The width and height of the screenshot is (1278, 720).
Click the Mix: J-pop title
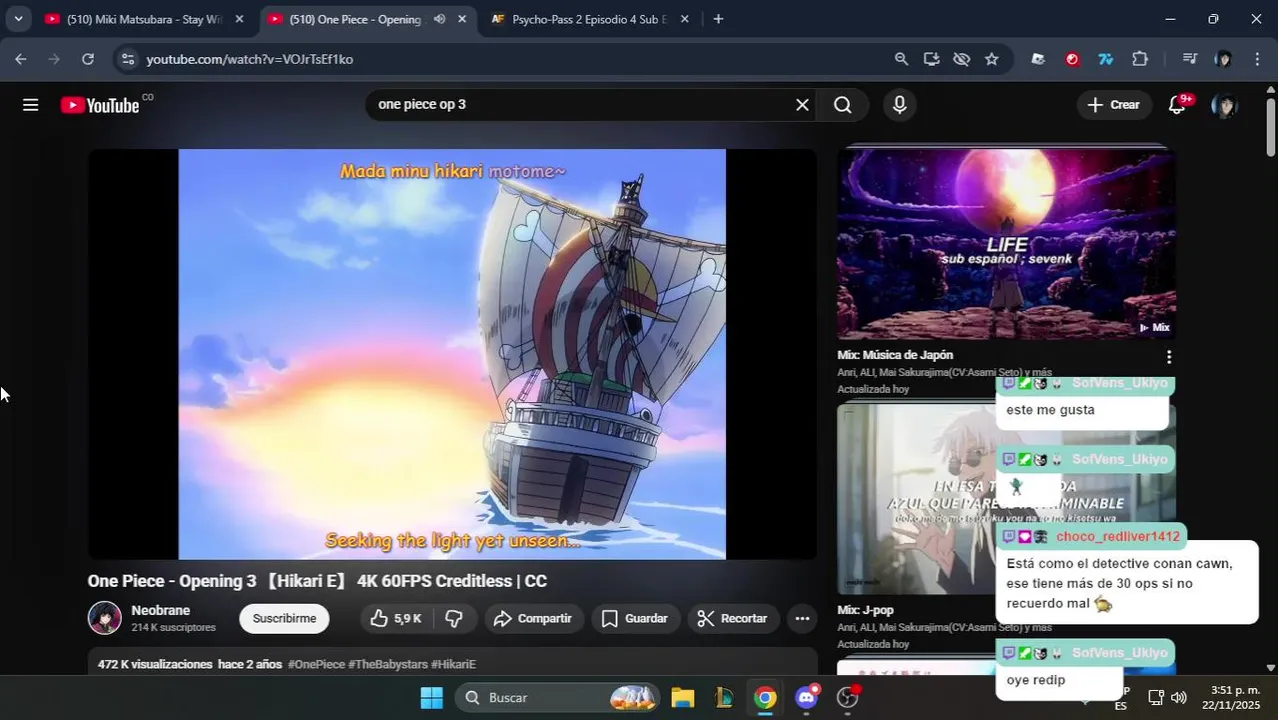pos(865,610)
